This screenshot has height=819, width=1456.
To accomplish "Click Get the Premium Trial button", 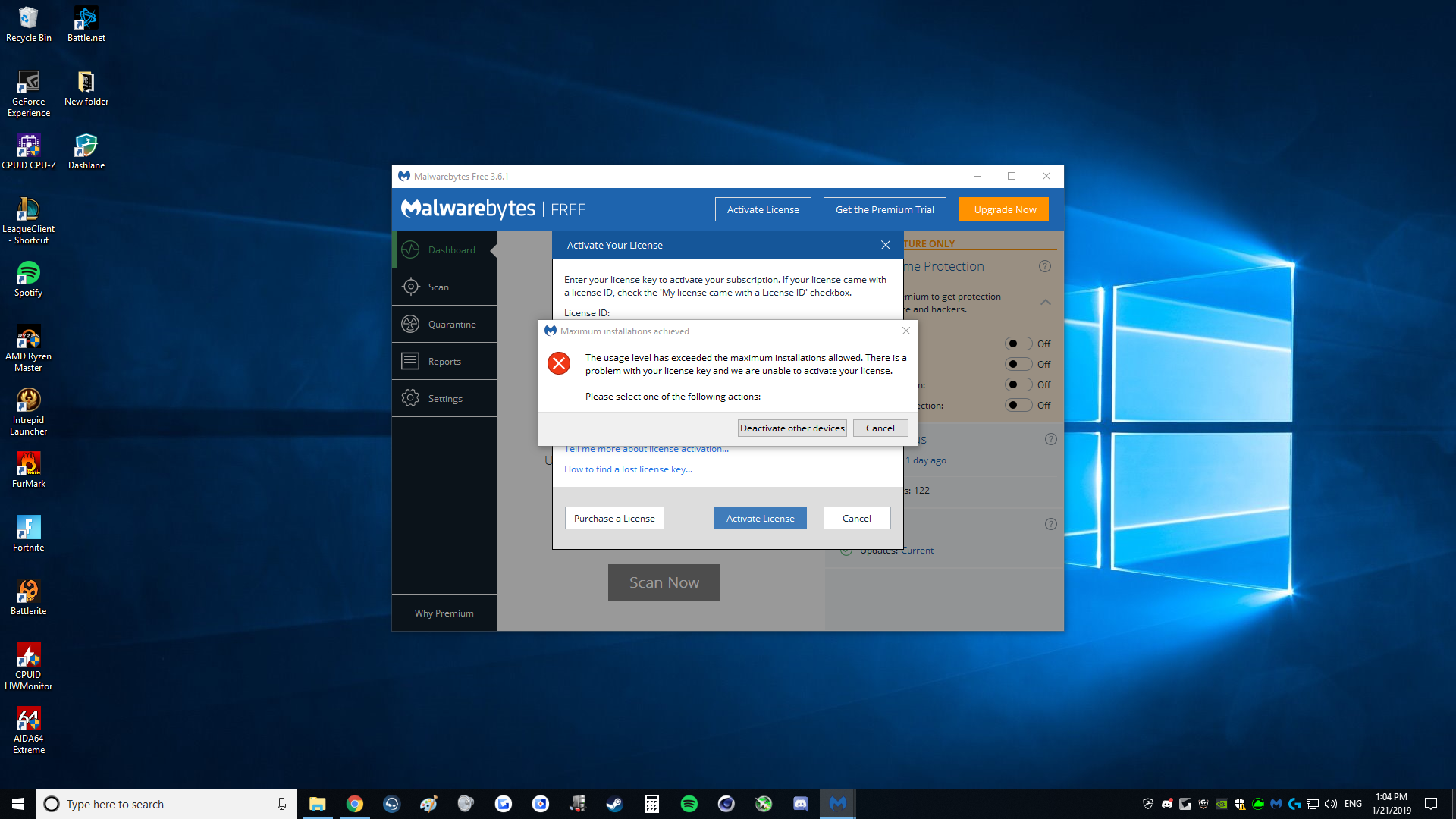I will coord(884,209).
